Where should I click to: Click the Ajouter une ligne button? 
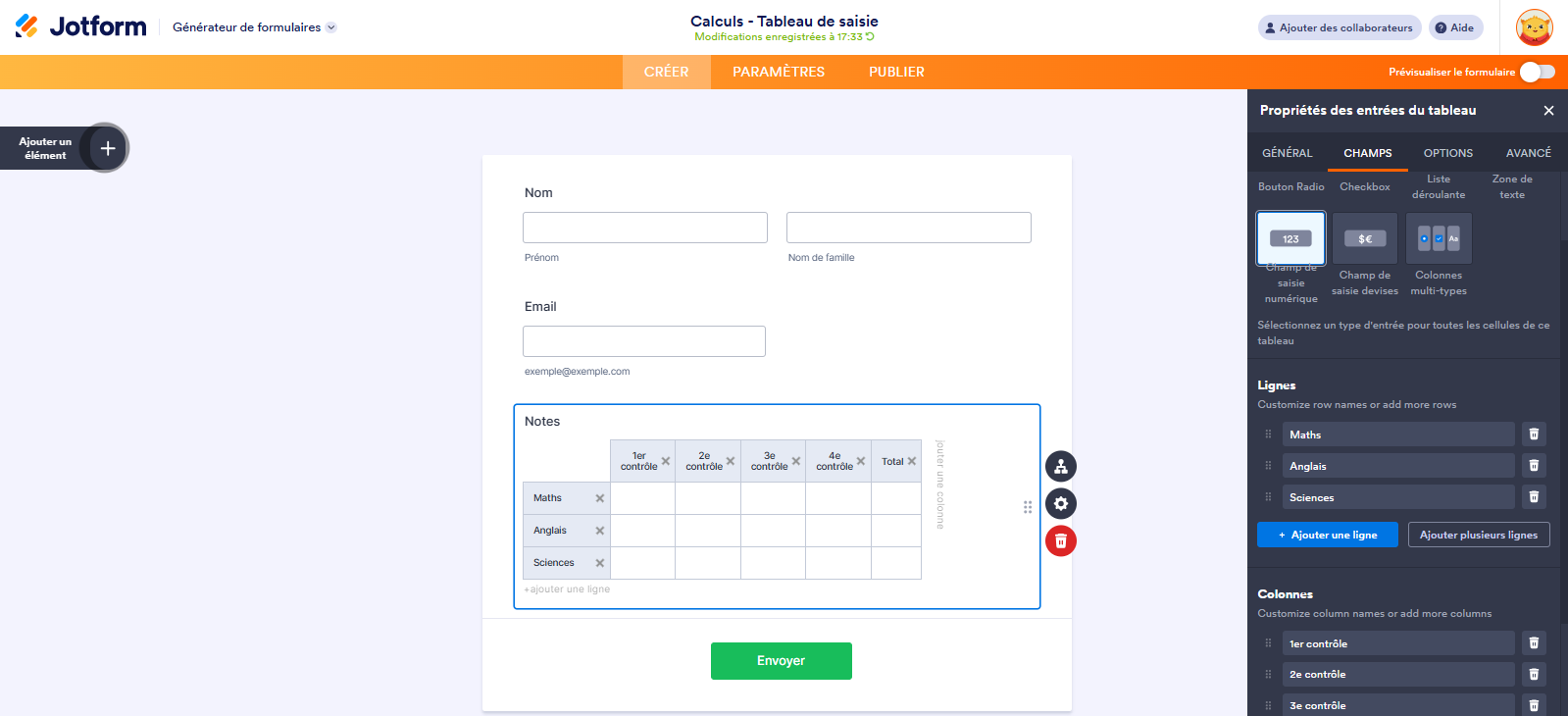point(1327,535)
